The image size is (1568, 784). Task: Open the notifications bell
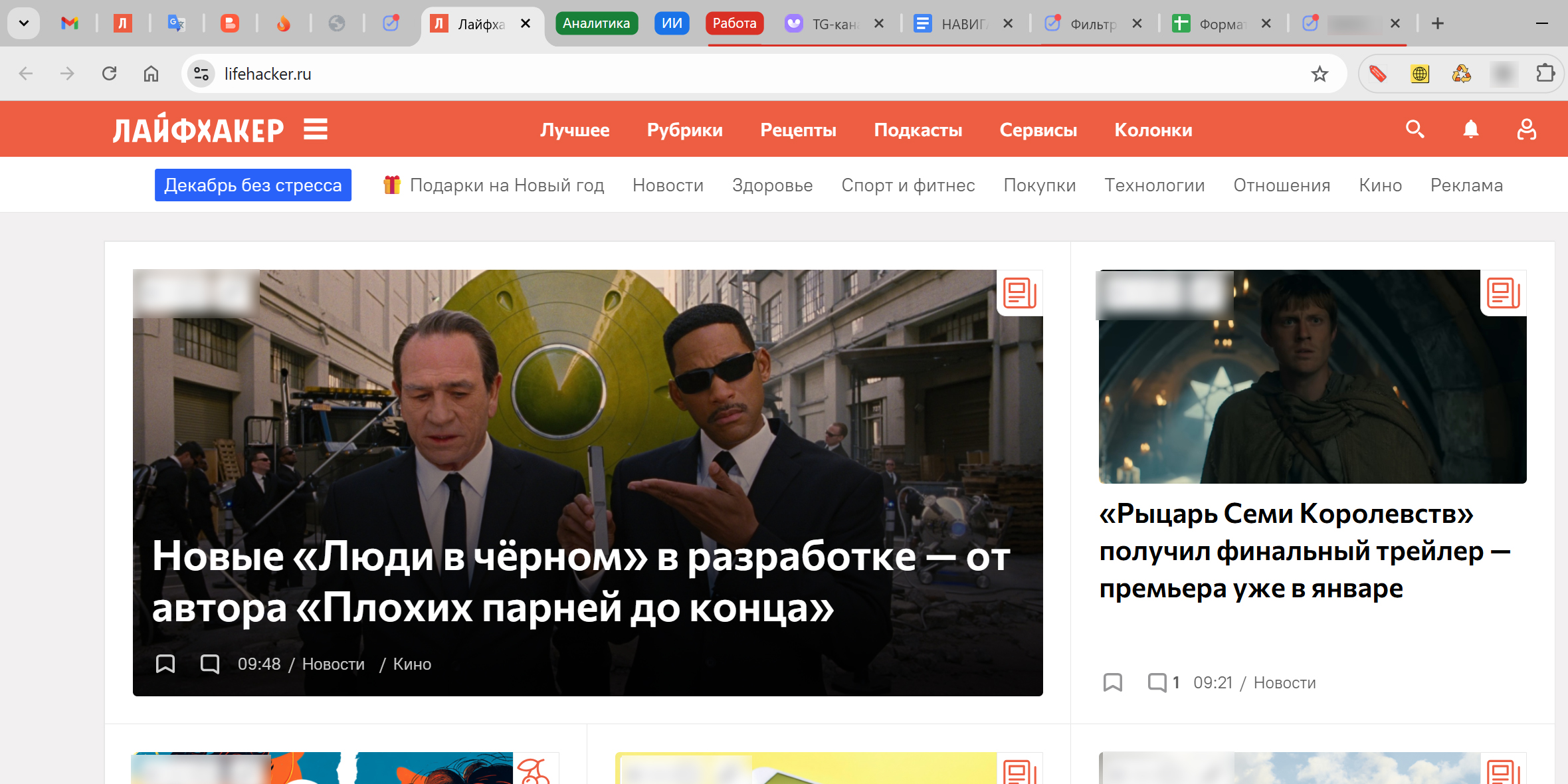pos(1470,130)
